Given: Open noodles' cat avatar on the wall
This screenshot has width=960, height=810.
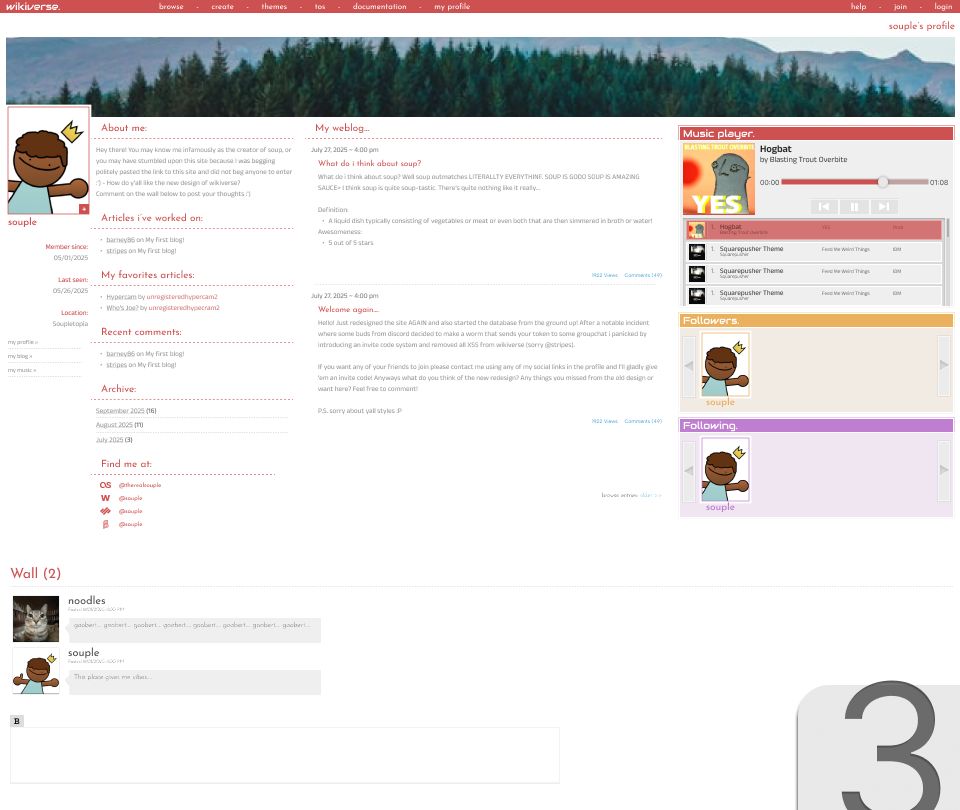Looking at the screenshot, I should (x=36, y=619).
